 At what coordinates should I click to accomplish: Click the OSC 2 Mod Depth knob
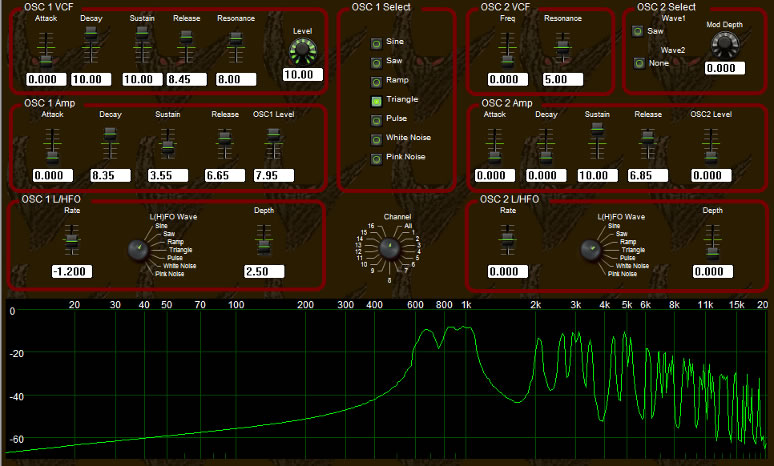click(724, 45)
